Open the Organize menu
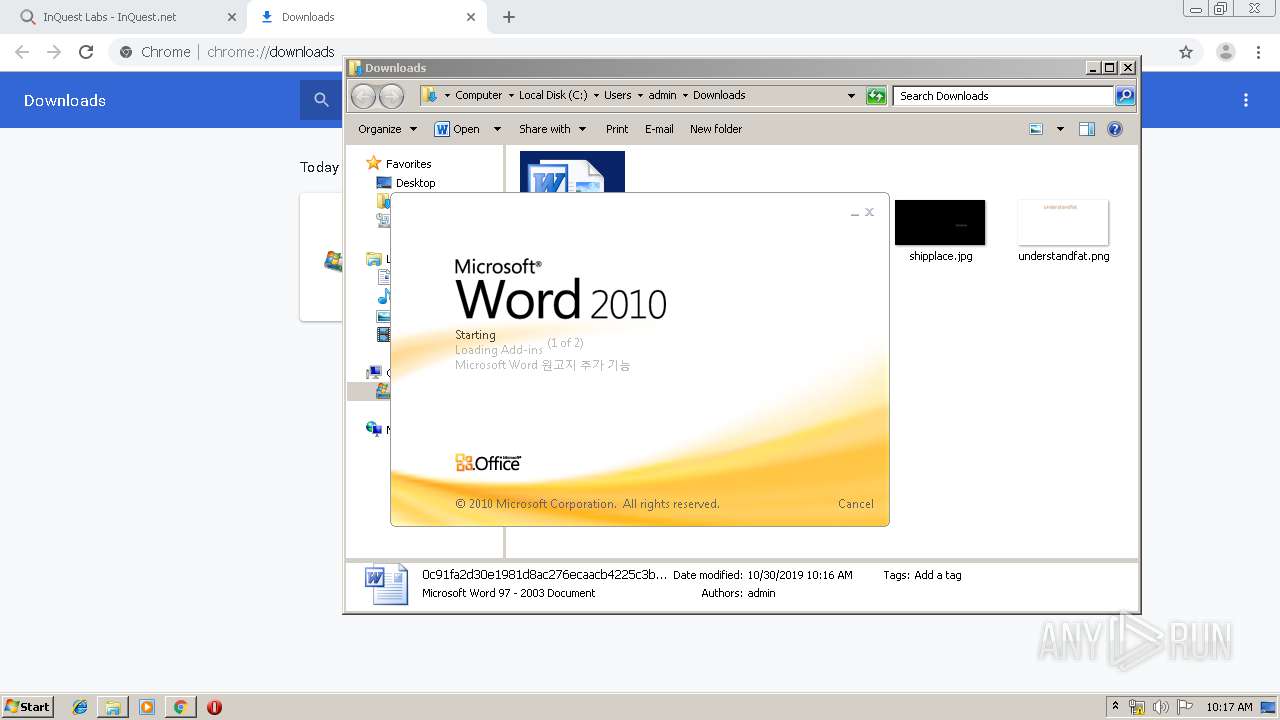The width and height of the screenshot is (1280, 720). 388,129
